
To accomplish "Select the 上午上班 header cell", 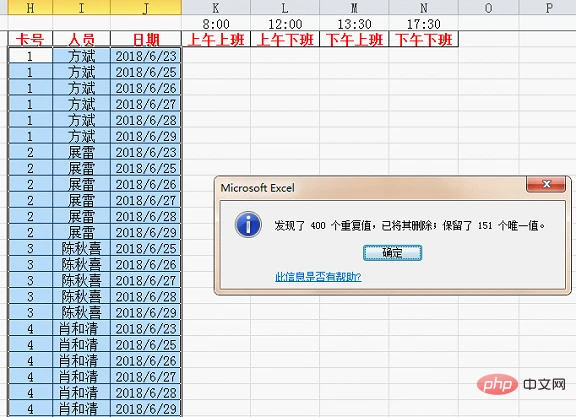I will point(216,39).
